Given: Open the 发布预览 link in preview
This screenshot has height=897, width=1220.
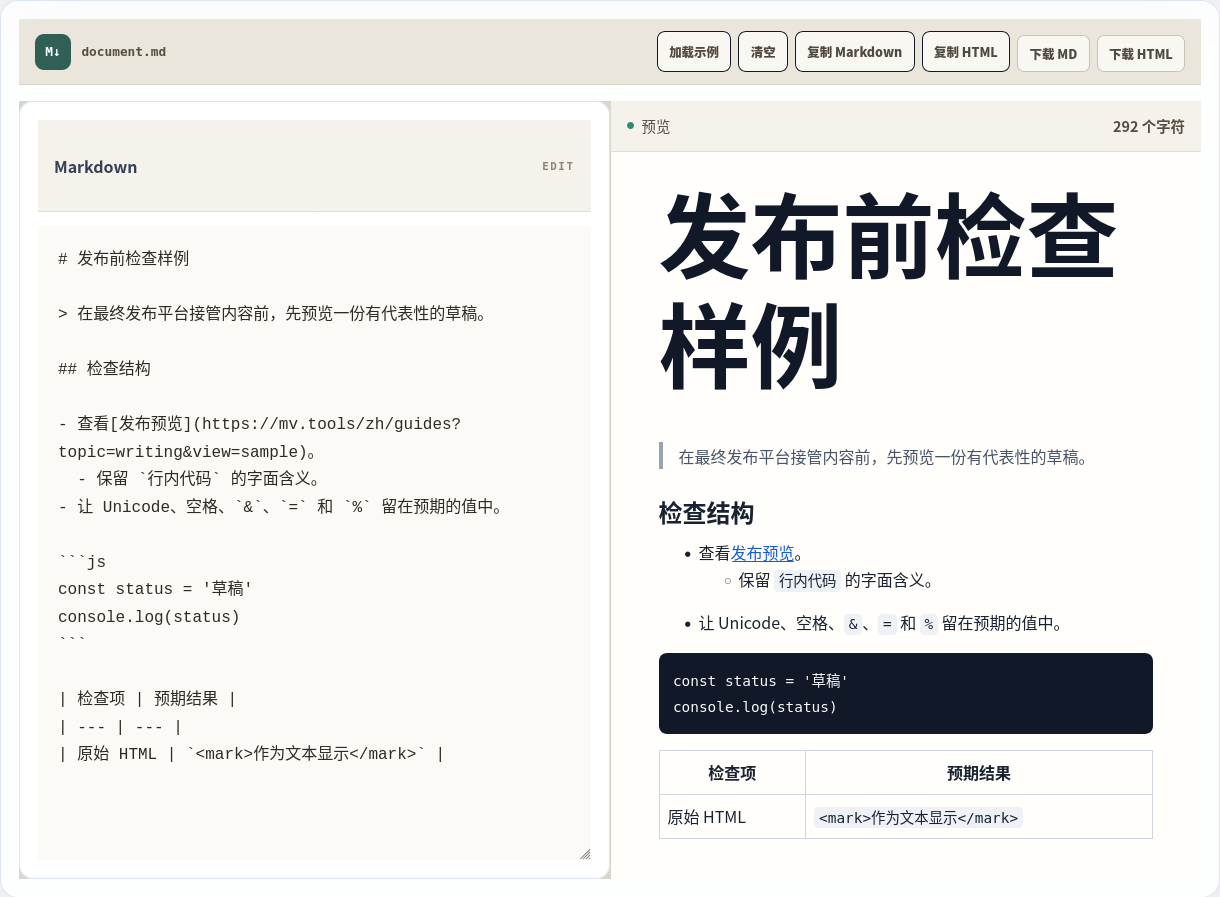Looking at the screenshot, I should coord(762,553).
